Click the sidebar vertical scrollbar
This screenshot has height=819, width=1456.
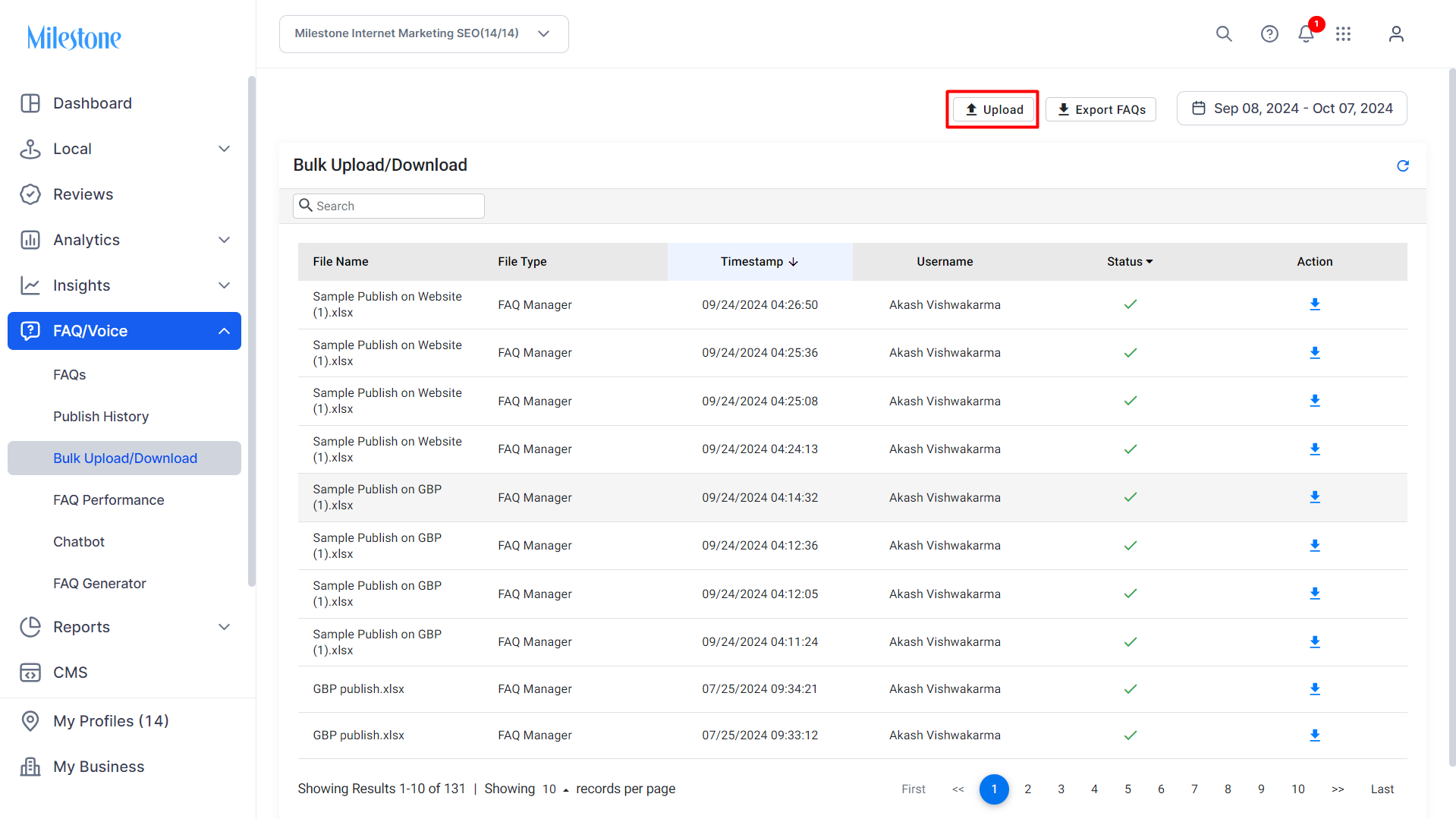[x=252, y=330]
